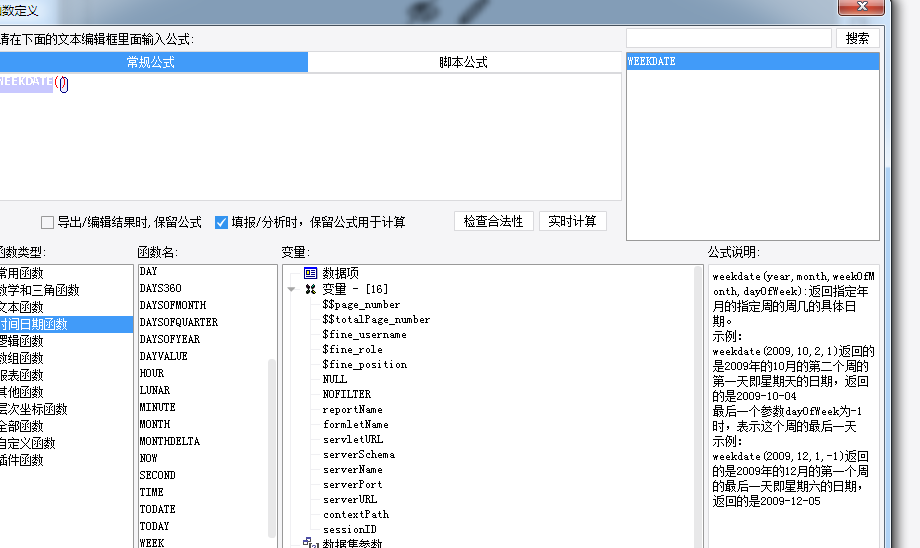The width and height of the screenshot is (920, 548).
Task: Click function name list scrollbar
Action: pyautogui.click(x=272, y=449)
